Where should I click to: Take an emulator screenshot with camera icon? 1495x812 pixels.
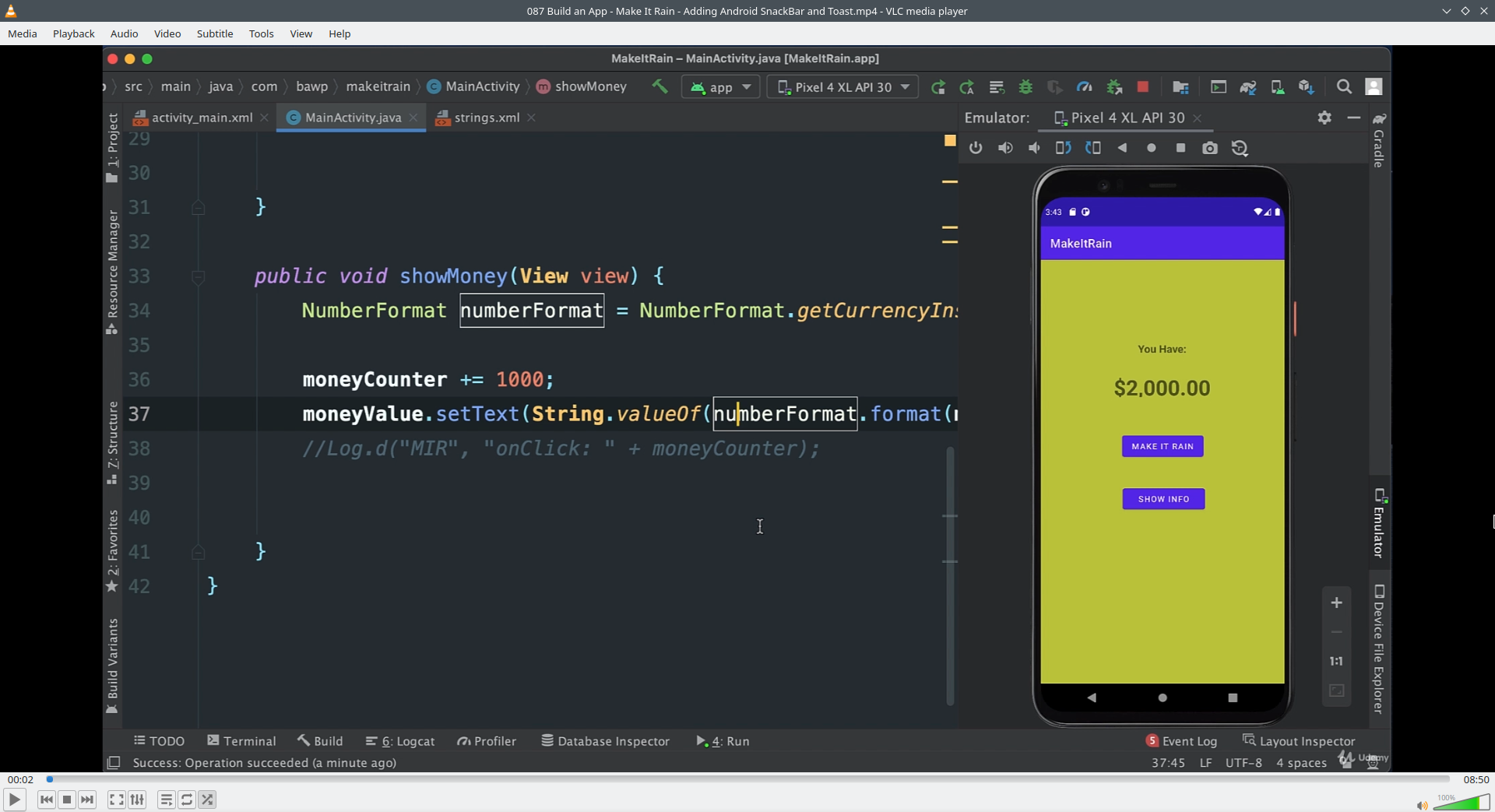1210,148
